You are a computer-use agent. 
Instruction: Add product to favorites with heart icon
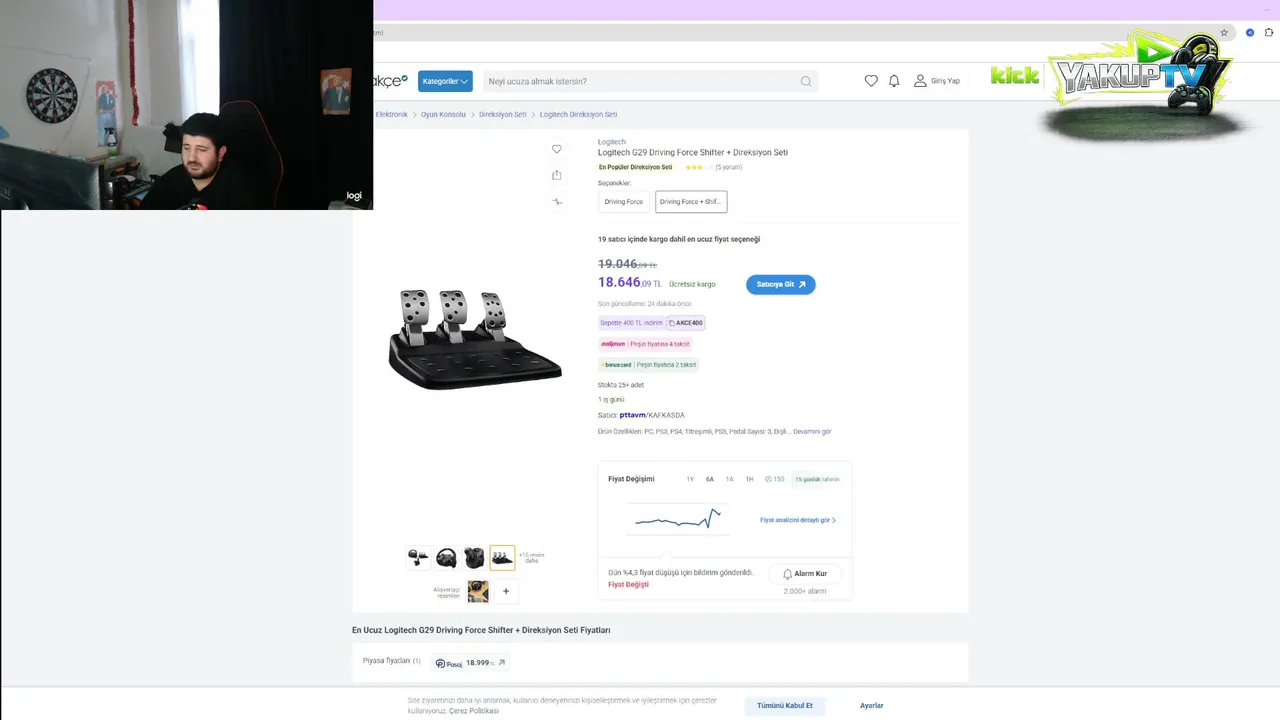(x=557, y=149)
